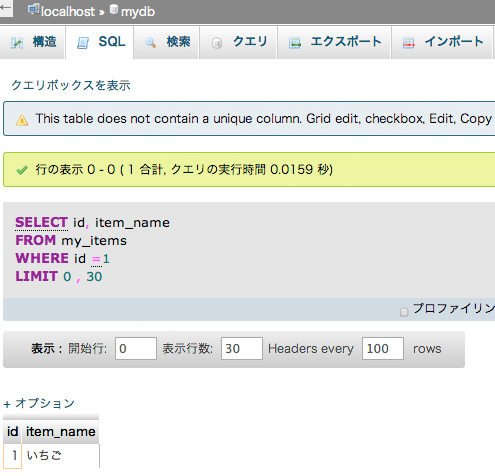
Task: Click the SELECT keyword in query
Action: click(42, 222)
